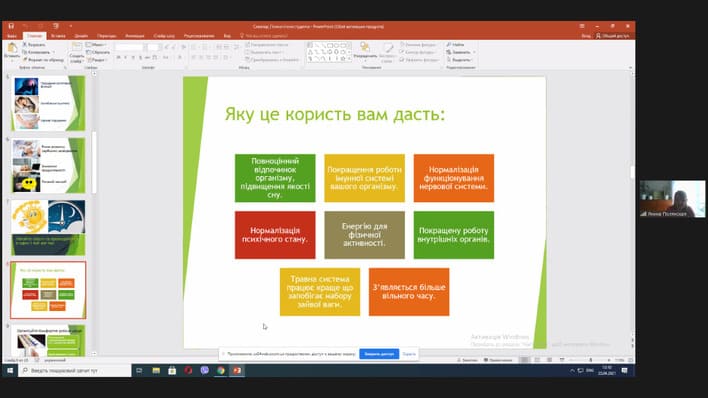Click the blue close-access button in sharing bar

[379, 354]
